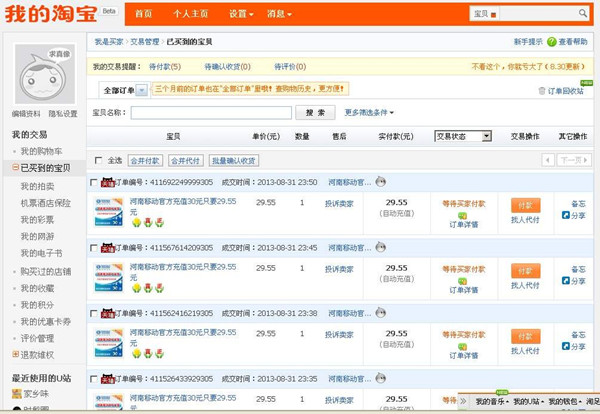Check the Select All checkbox
600x414 pixels.
click(98, 160)
